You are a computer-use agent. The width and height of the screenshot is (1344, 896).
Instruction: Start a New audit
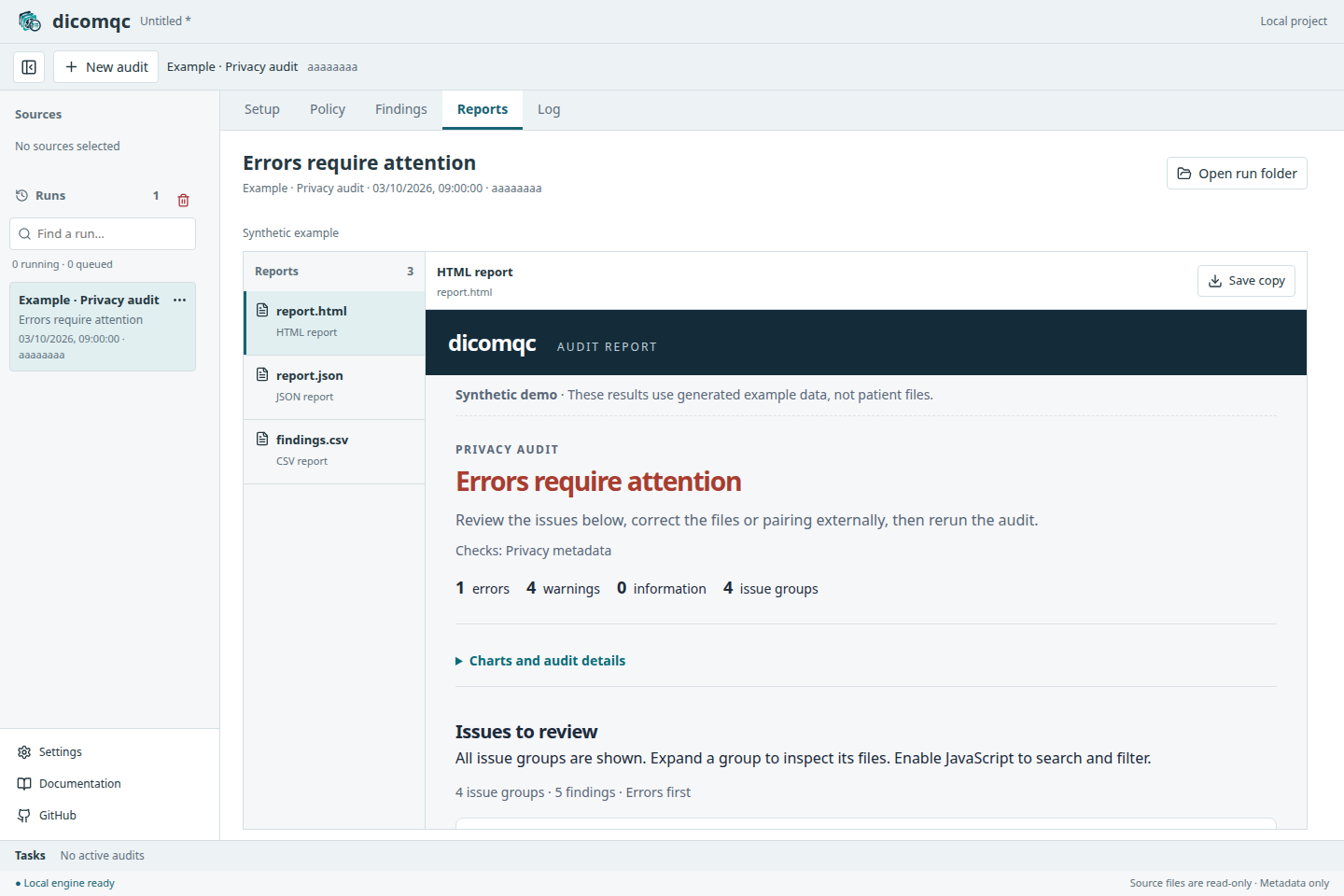pos(105,67)
